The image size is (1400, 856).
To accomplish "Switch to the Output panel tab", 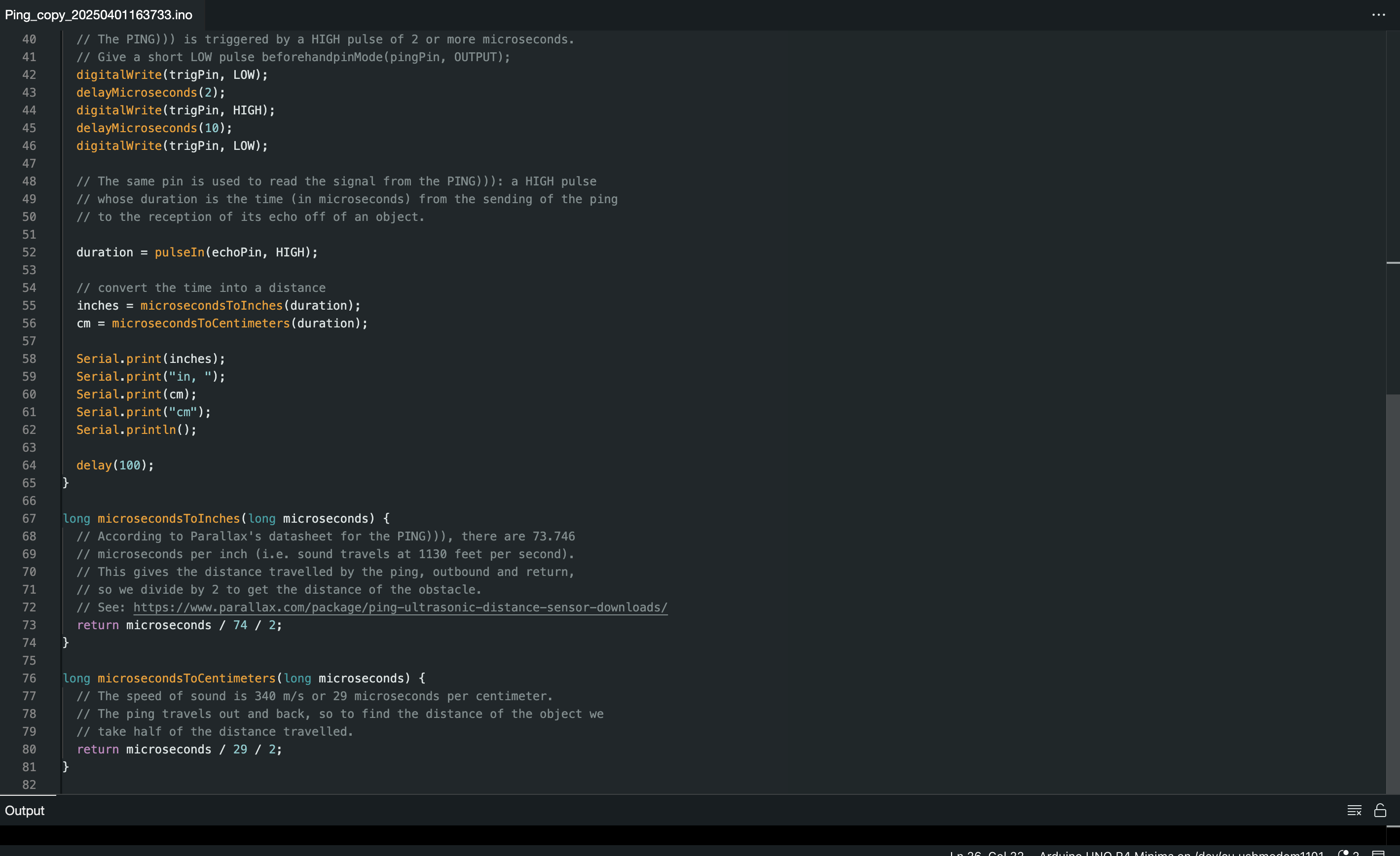I will pos(25,811).
